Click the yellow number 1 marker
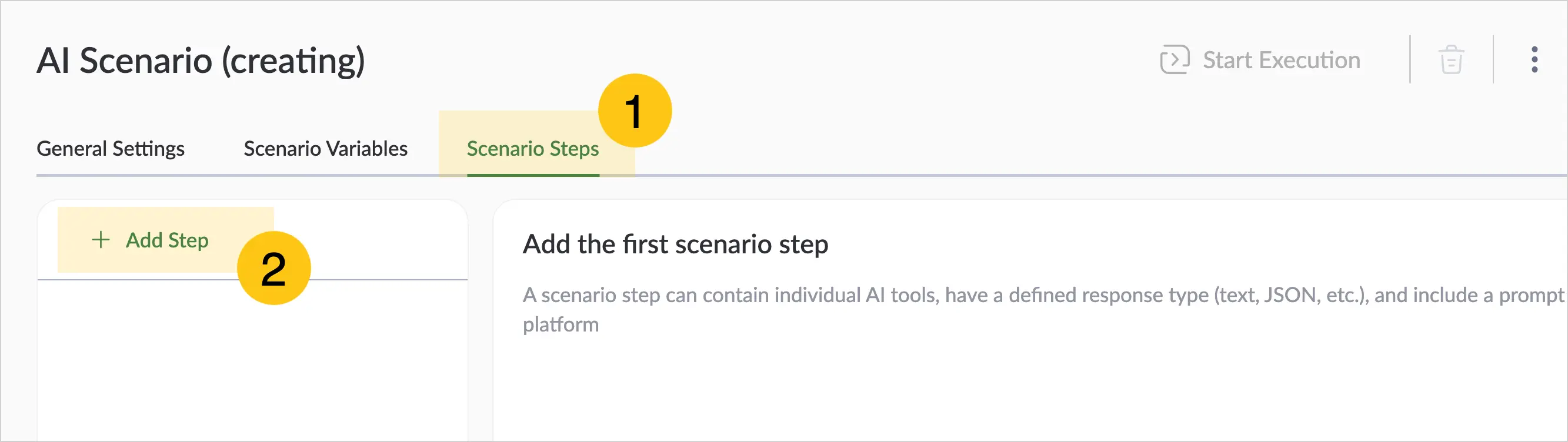1568x442 pixels. coord(635,110)
